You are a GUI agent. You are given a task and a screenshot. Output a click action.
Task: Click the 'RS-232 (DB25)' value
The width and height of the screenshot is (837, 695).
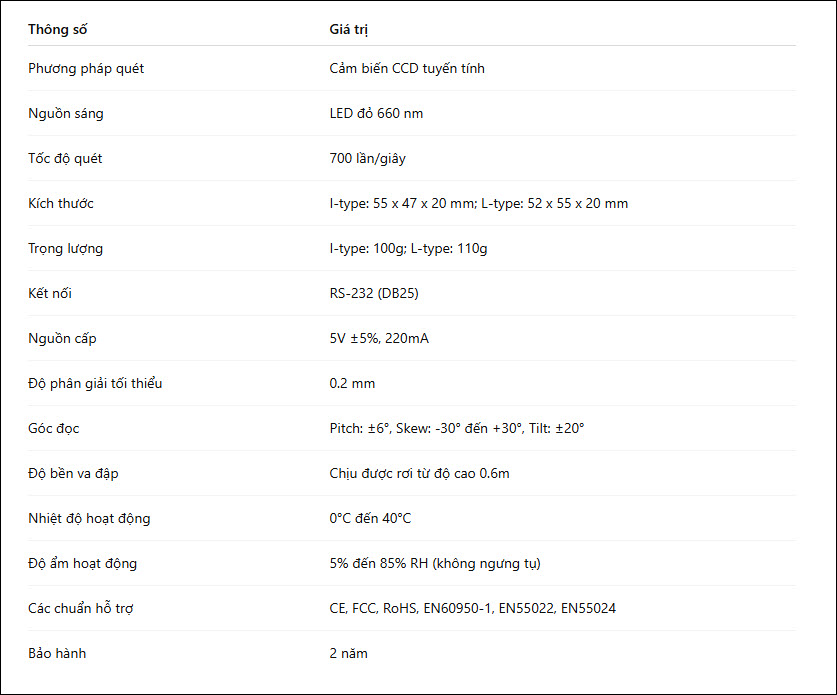click(374, 293)
